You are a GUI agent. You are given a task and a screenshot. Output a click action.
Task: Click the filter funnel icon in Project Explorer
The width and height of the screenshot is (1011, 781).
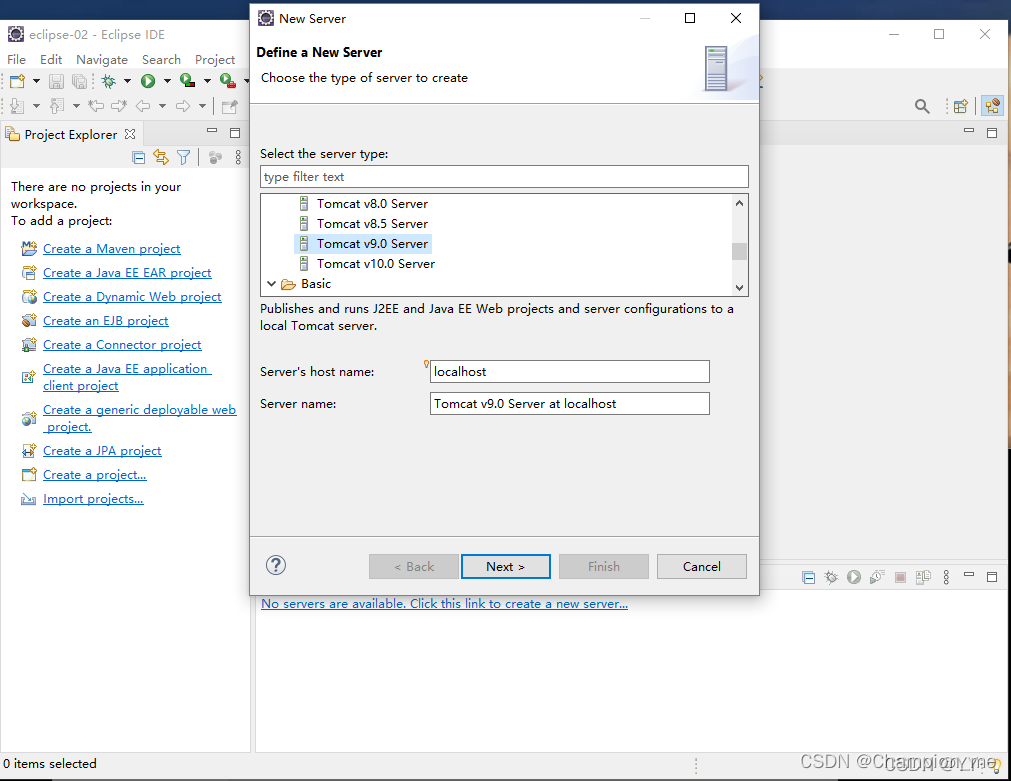tap(184, 157)
